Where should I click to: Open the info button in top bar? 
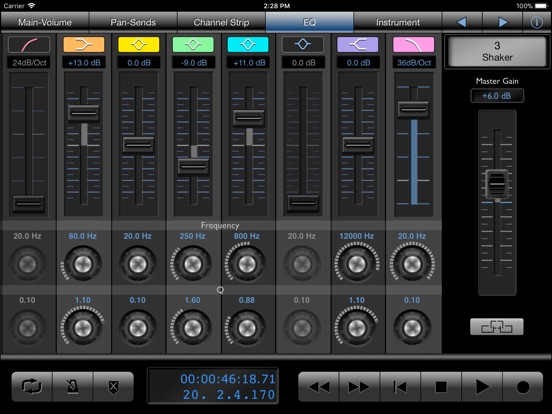point(537,22)
